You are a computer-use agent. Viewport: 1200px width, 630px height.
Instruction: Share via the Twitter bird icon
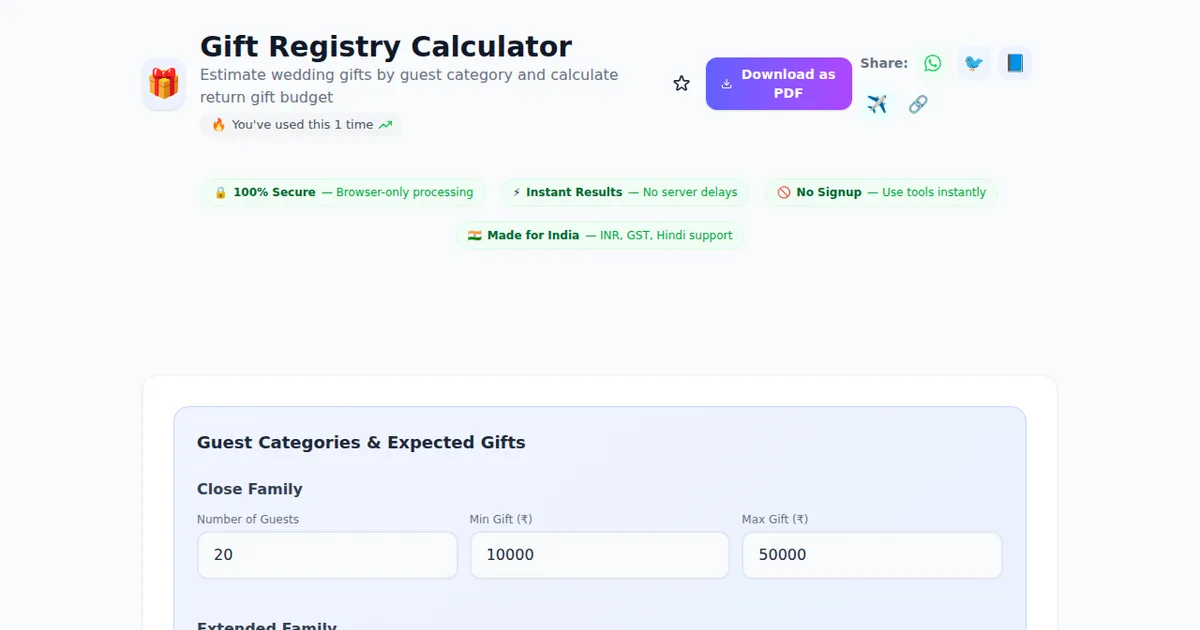tap(973, 64)
